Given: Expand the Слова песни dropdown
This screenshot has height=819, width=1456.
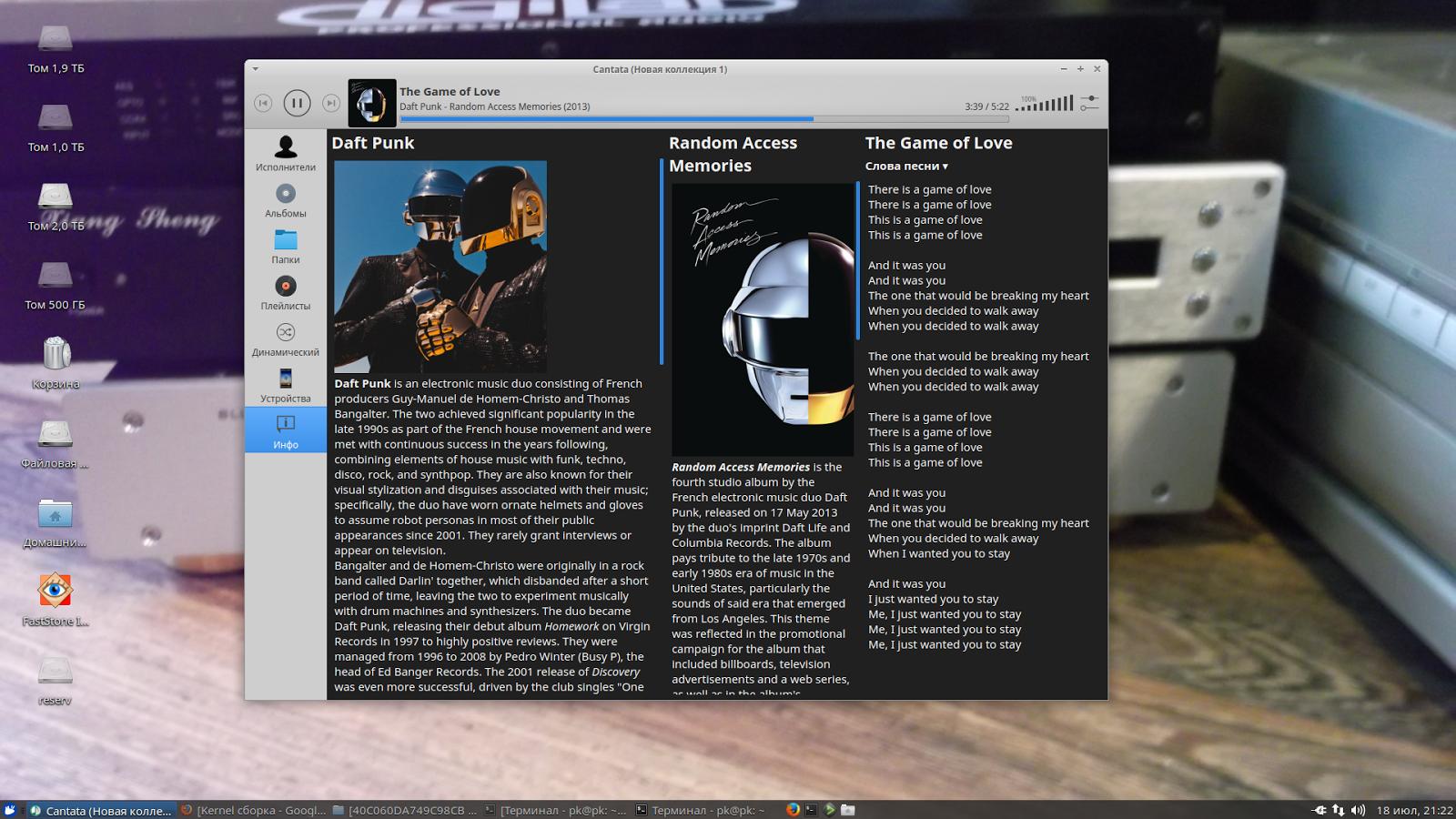Looking at the screenshot, I should point(906,167).
